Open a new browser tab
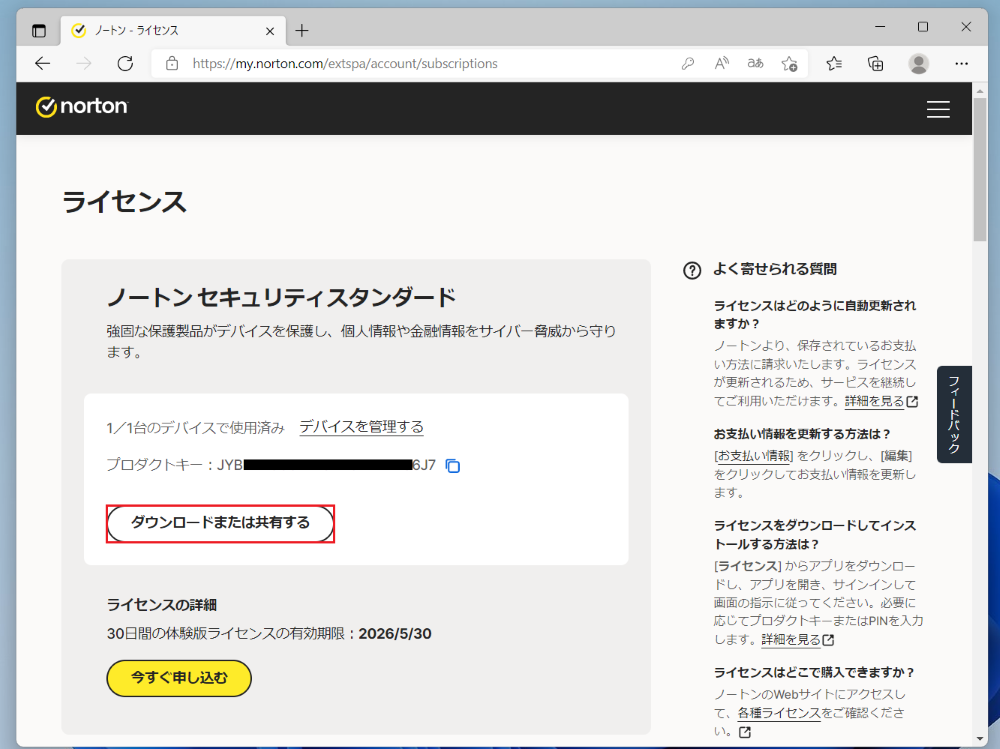 [302, 31]
